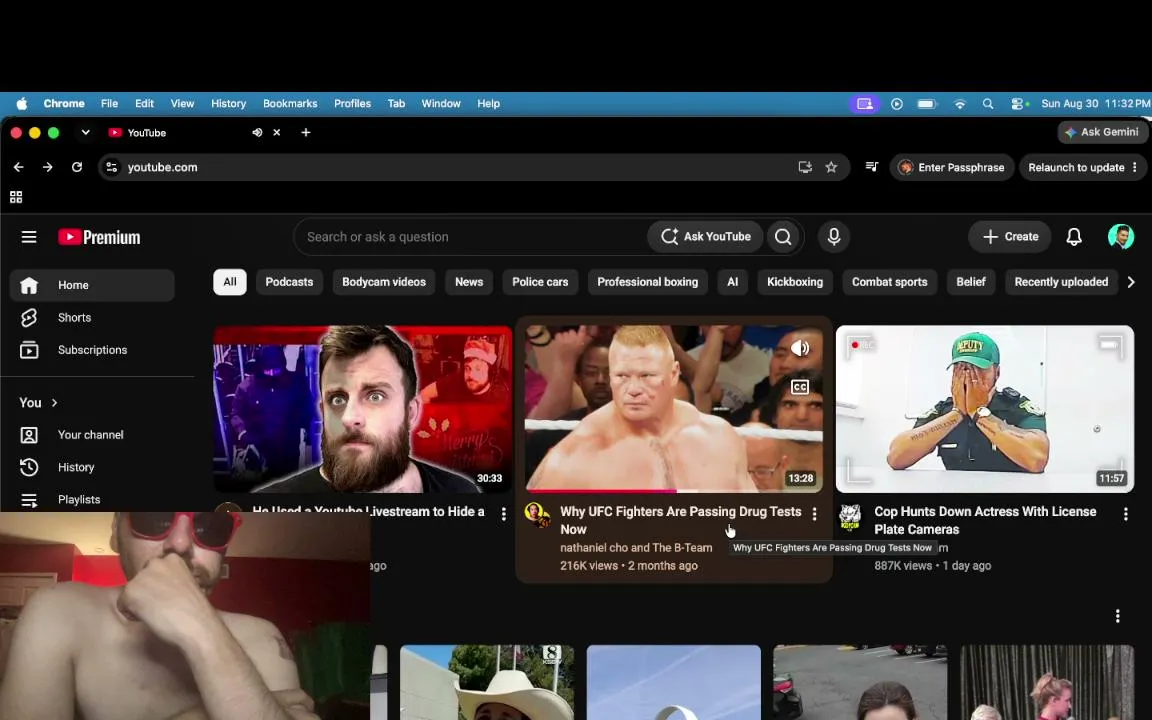Select the Recently uploaded chip
The image size is (1152, 720).
click(x=1061, y=282)
